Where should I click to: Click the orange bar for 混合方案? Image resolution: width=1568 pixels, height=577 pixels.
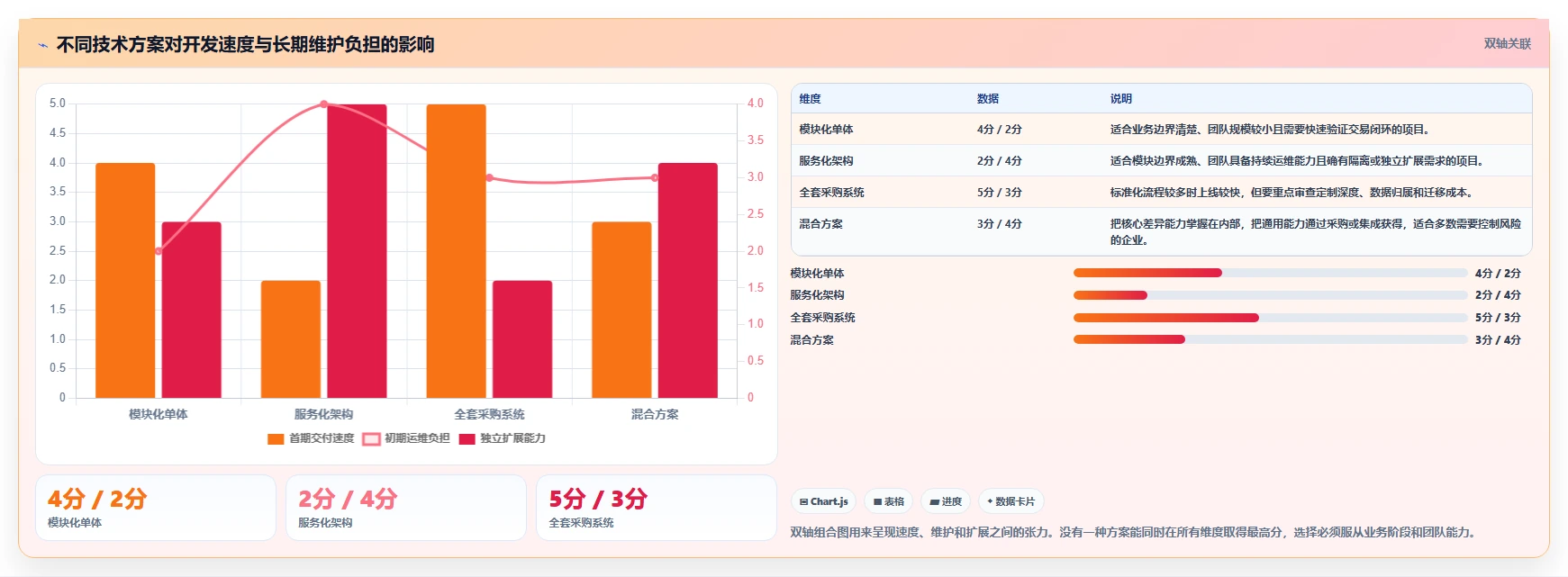(x=621, y=310)
